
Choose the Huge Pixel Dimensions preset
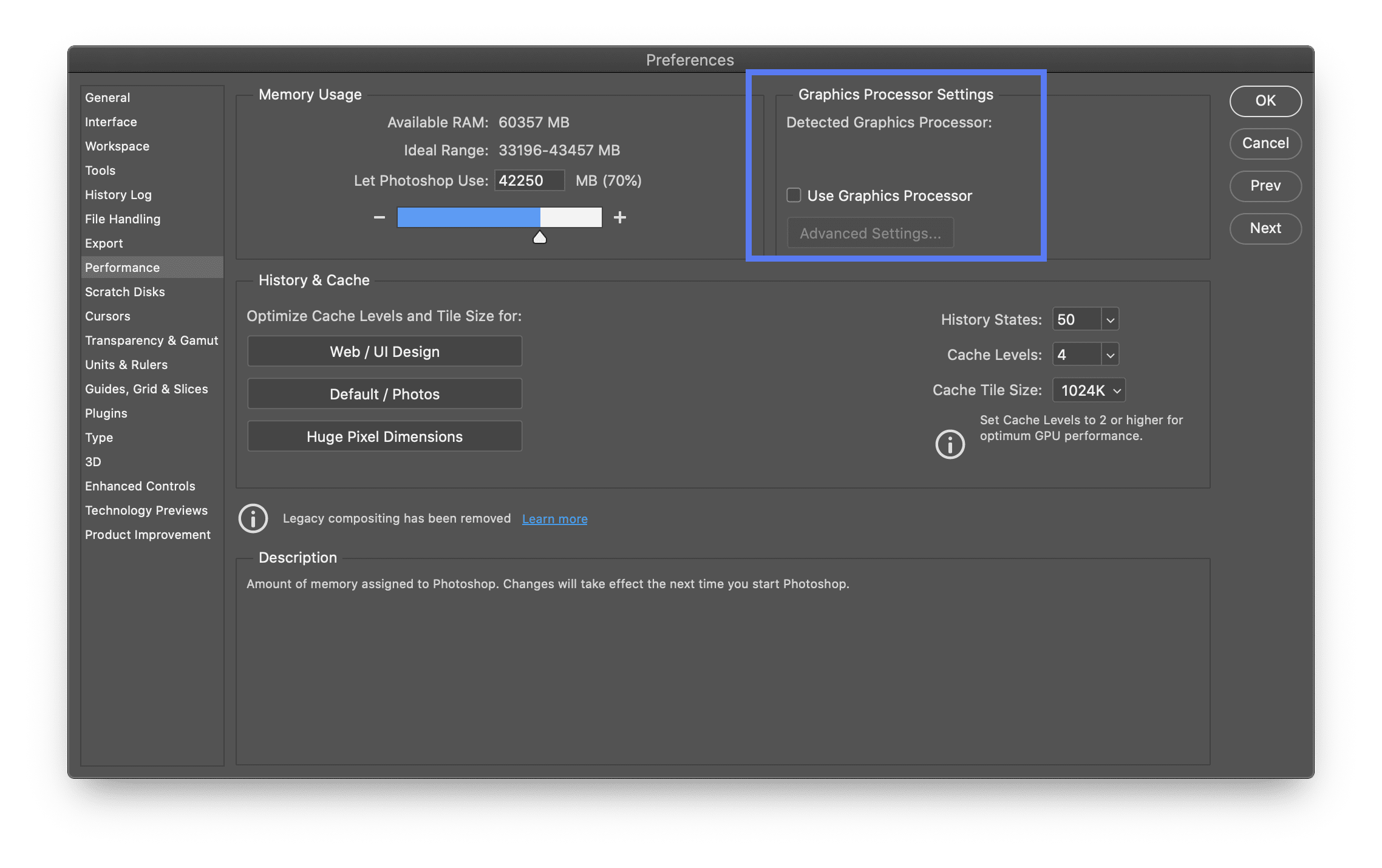tap(384, 436)
